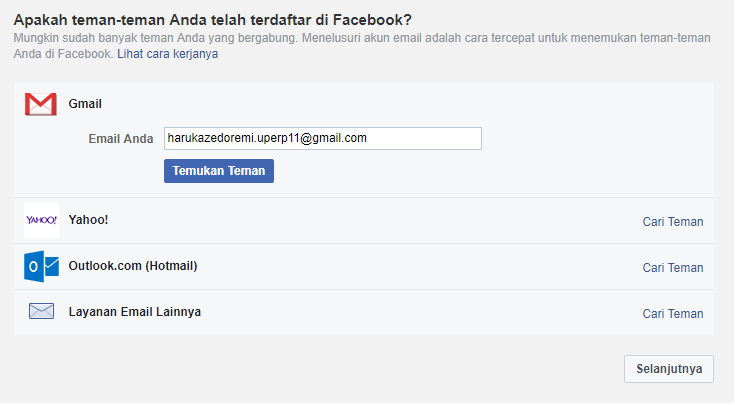This screenshot has width=735, height=405.
Task: Expand the Outlook.com (Hotmail) label
Action: (133, 266)
